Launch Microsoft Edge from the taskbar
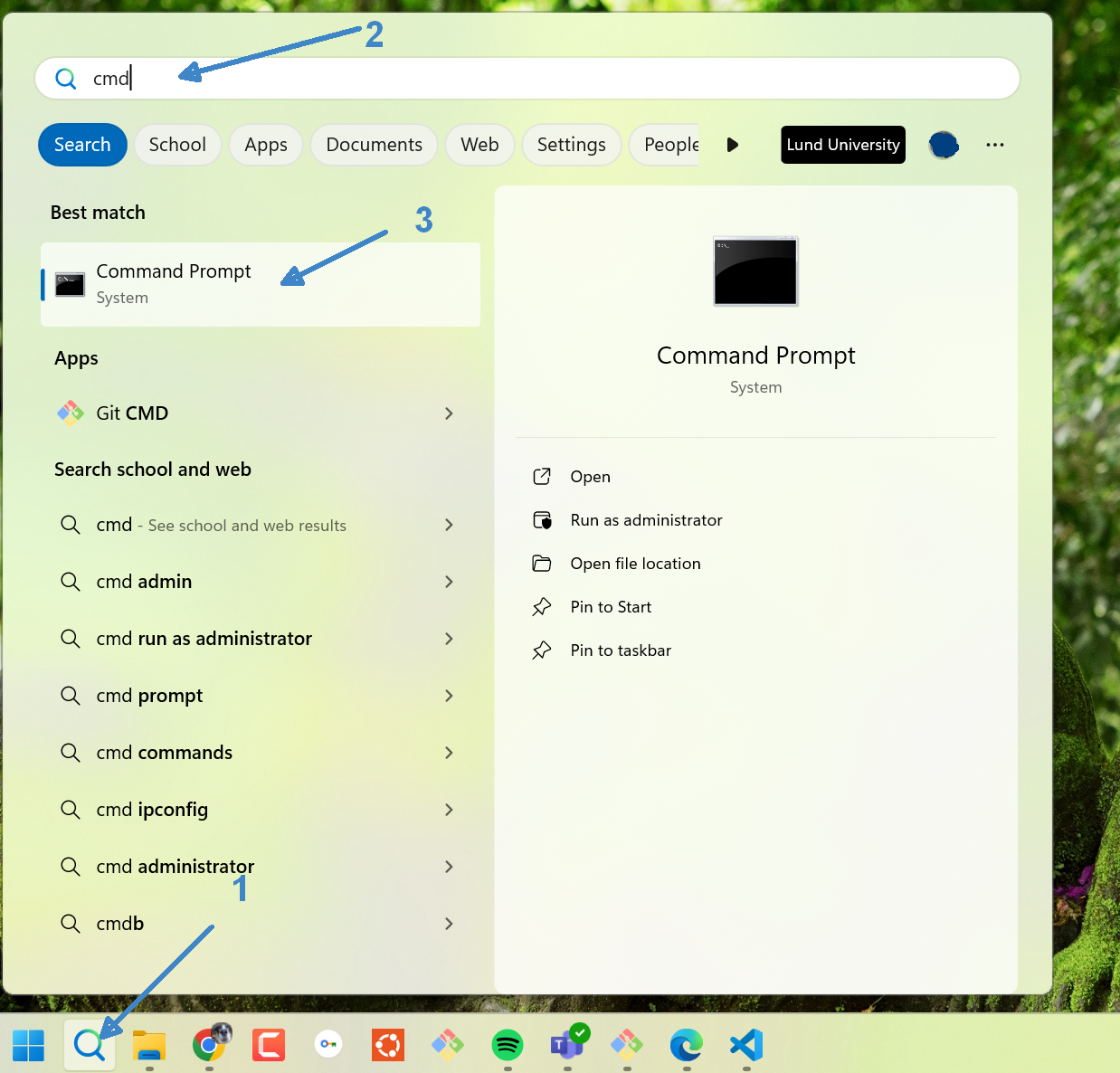Screen dimensions: 1120x1073 [x=687, y=1045]
